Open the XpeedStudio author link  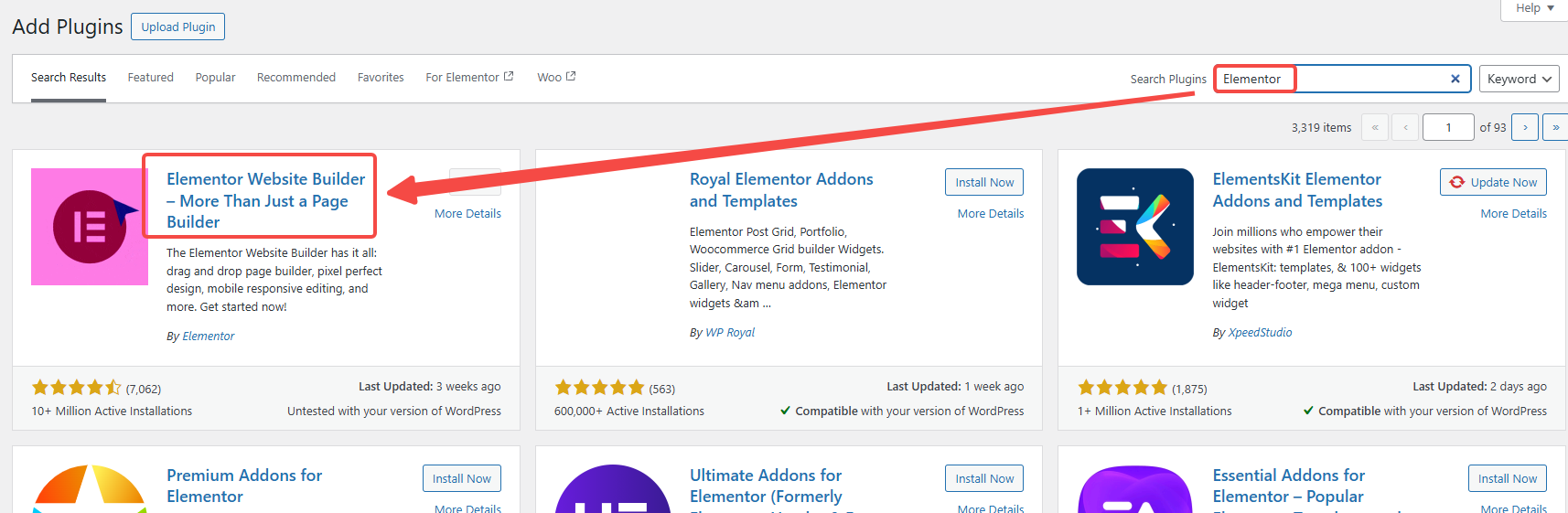[x=1260, y=333]
